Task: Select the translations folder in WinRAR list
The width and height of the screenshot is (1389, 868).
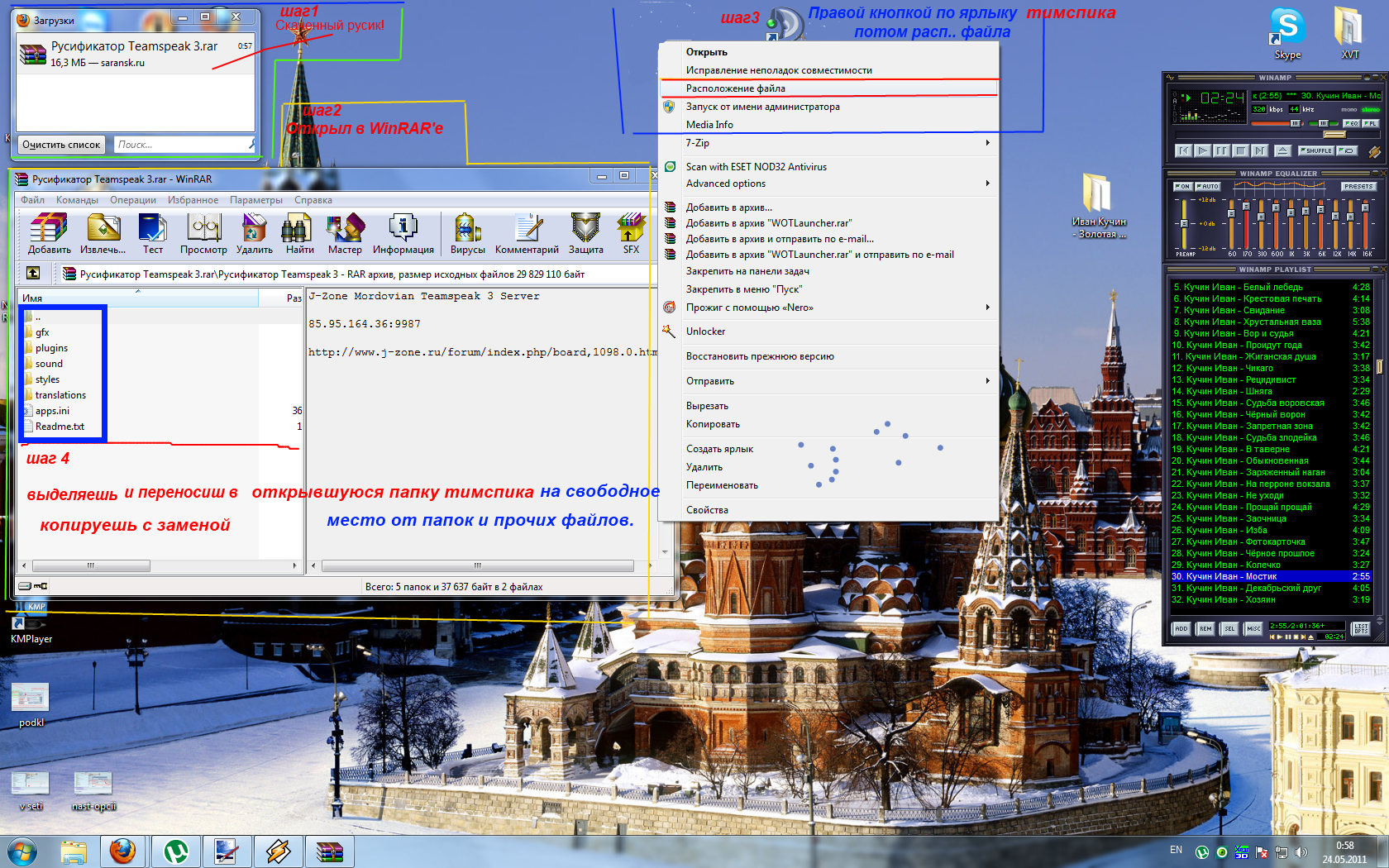Action: click(x=60, y=395)
